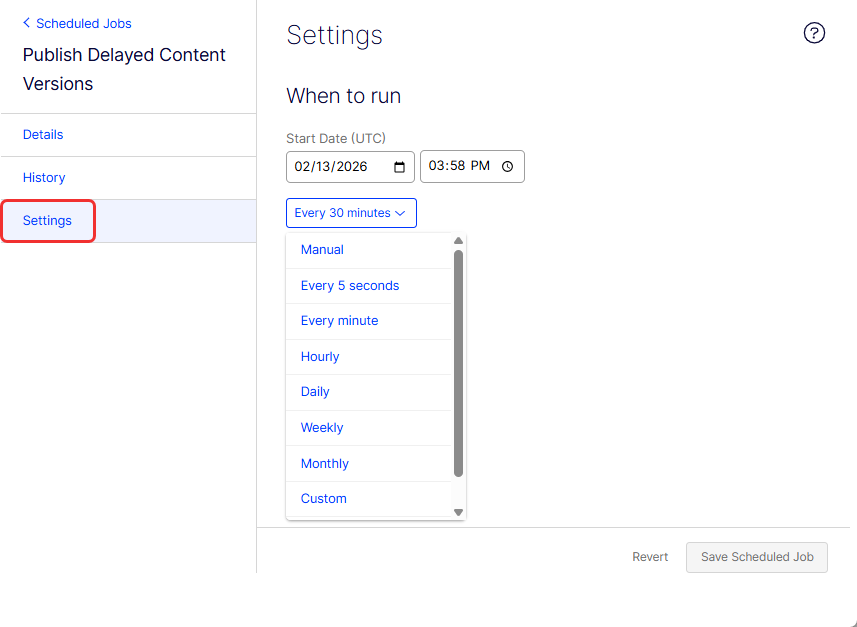This screenshot has height=627, width=857.
Task: Click the dropdown list scrollbar thumb
Action: tap(459, 364)
